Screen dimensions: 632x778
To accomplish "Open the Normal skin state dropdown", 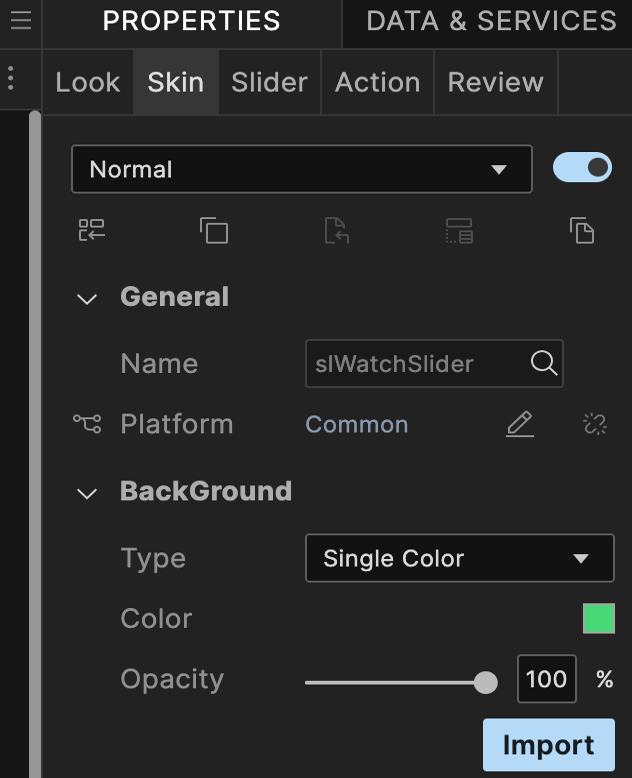I will coord(301,169).
